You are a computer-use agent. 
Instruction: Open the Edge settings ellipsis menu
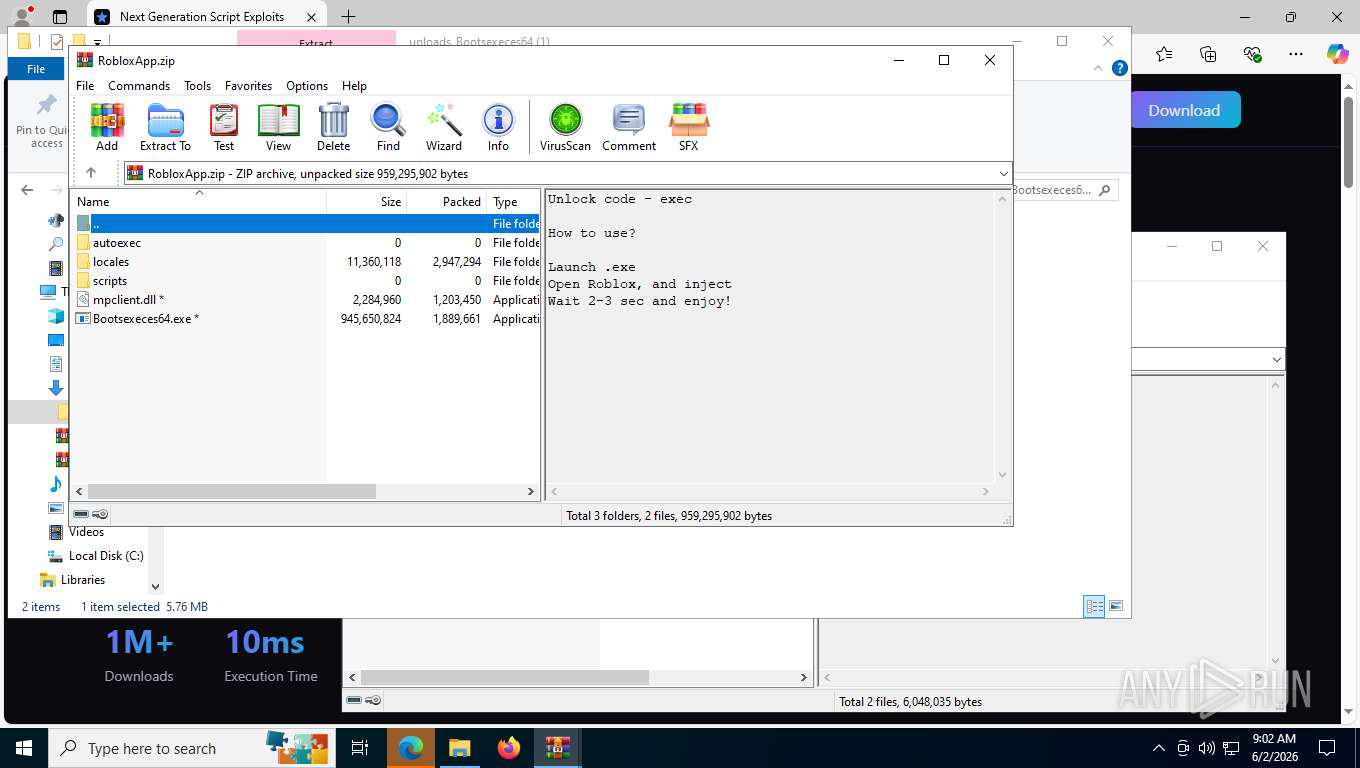(1296, 54)
